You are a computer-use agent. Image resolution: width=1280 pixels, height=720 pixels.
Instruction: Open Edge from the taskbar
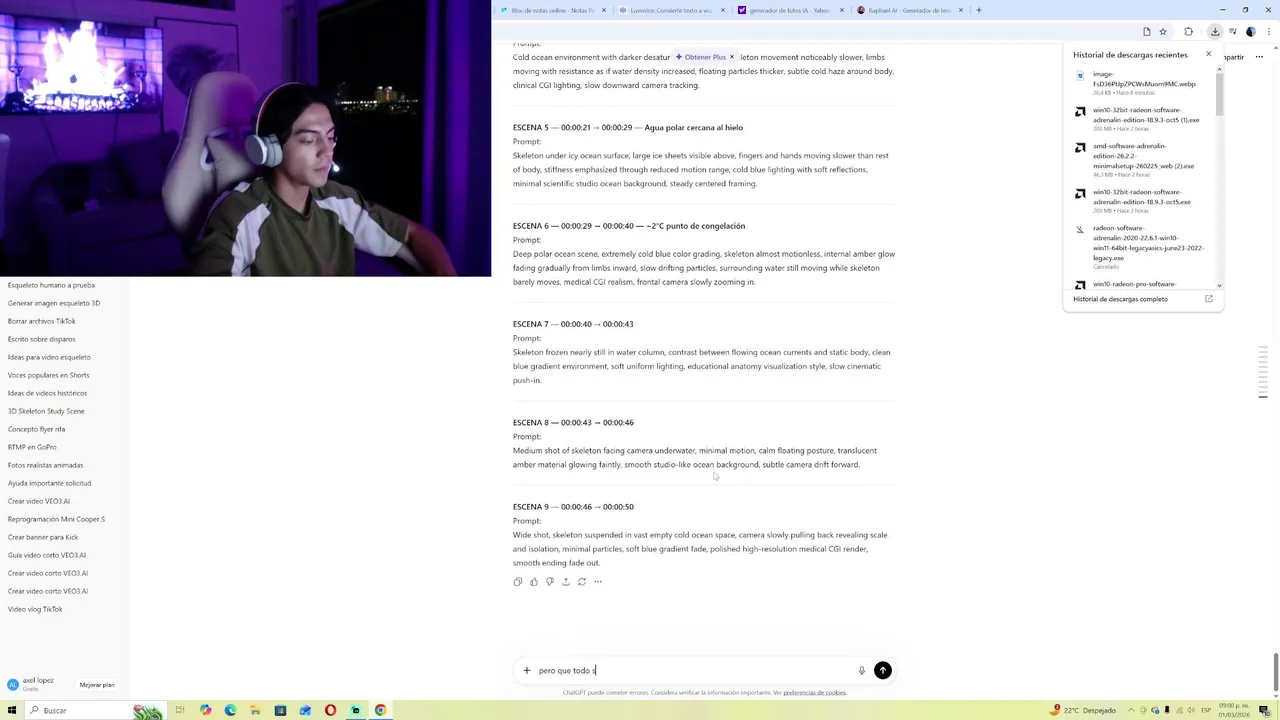point(230,710)
